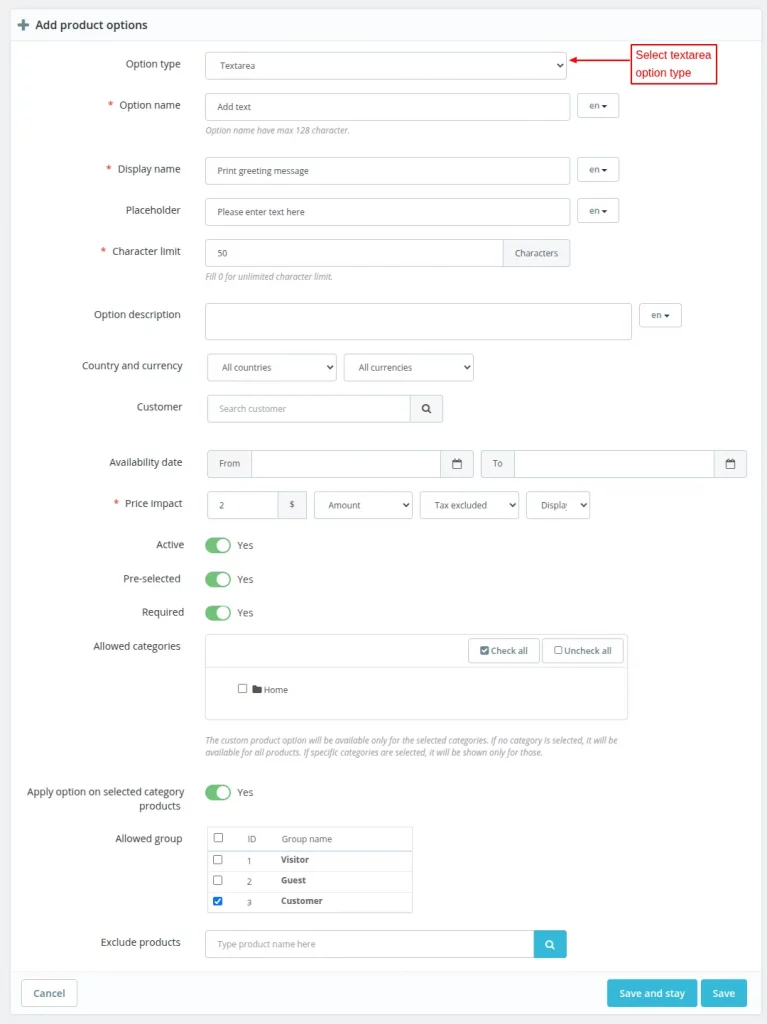Open the Availability From calendar icon
Image resolution: width=767 pixels, height=1024 pixels.
click(x=456, y=464)
